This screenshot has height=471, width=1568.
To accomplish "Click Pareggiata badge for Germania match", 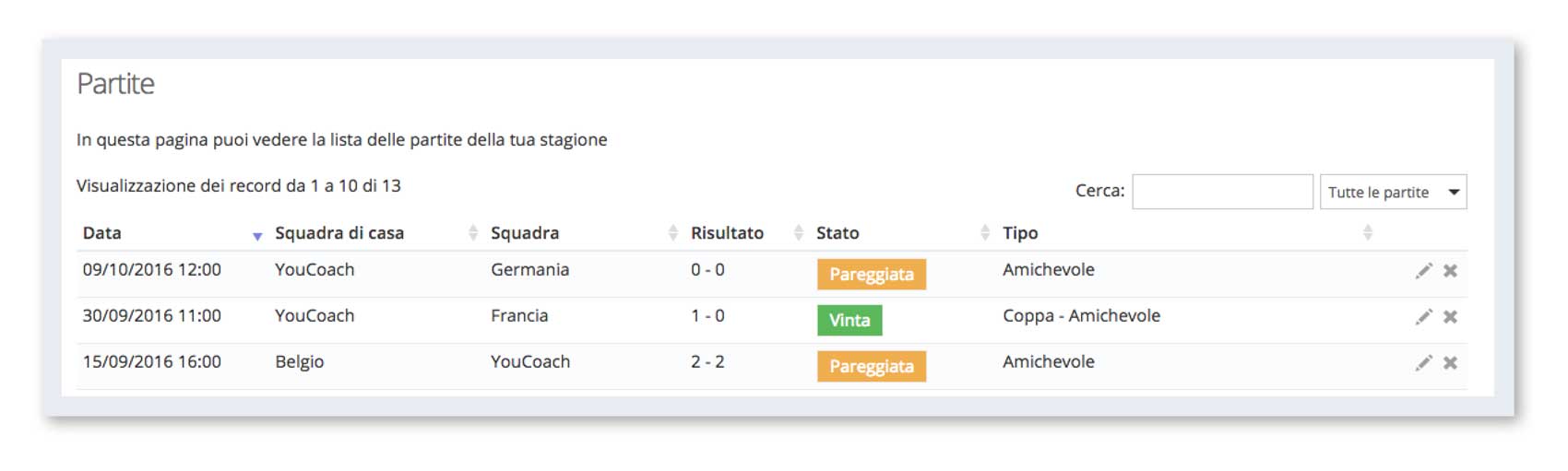I will pyautogui.click(x=872, y=275).
